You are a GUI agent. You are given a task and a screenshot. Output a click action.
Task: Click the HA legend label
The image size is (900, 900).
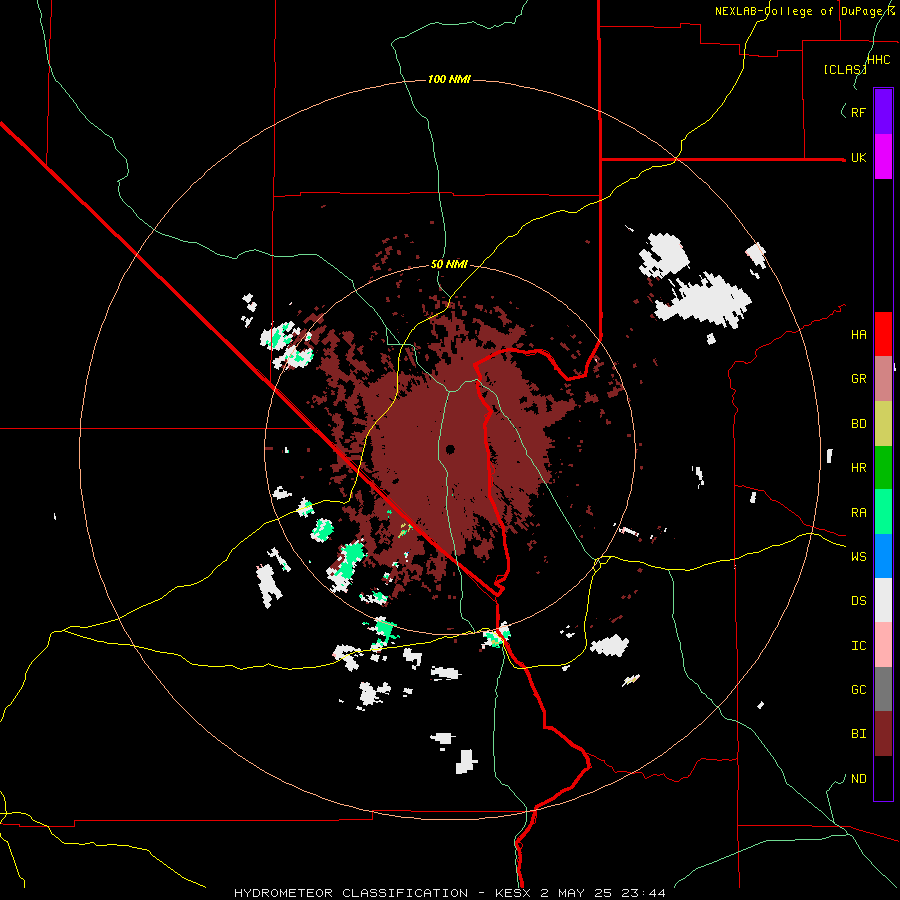point(858,335)
